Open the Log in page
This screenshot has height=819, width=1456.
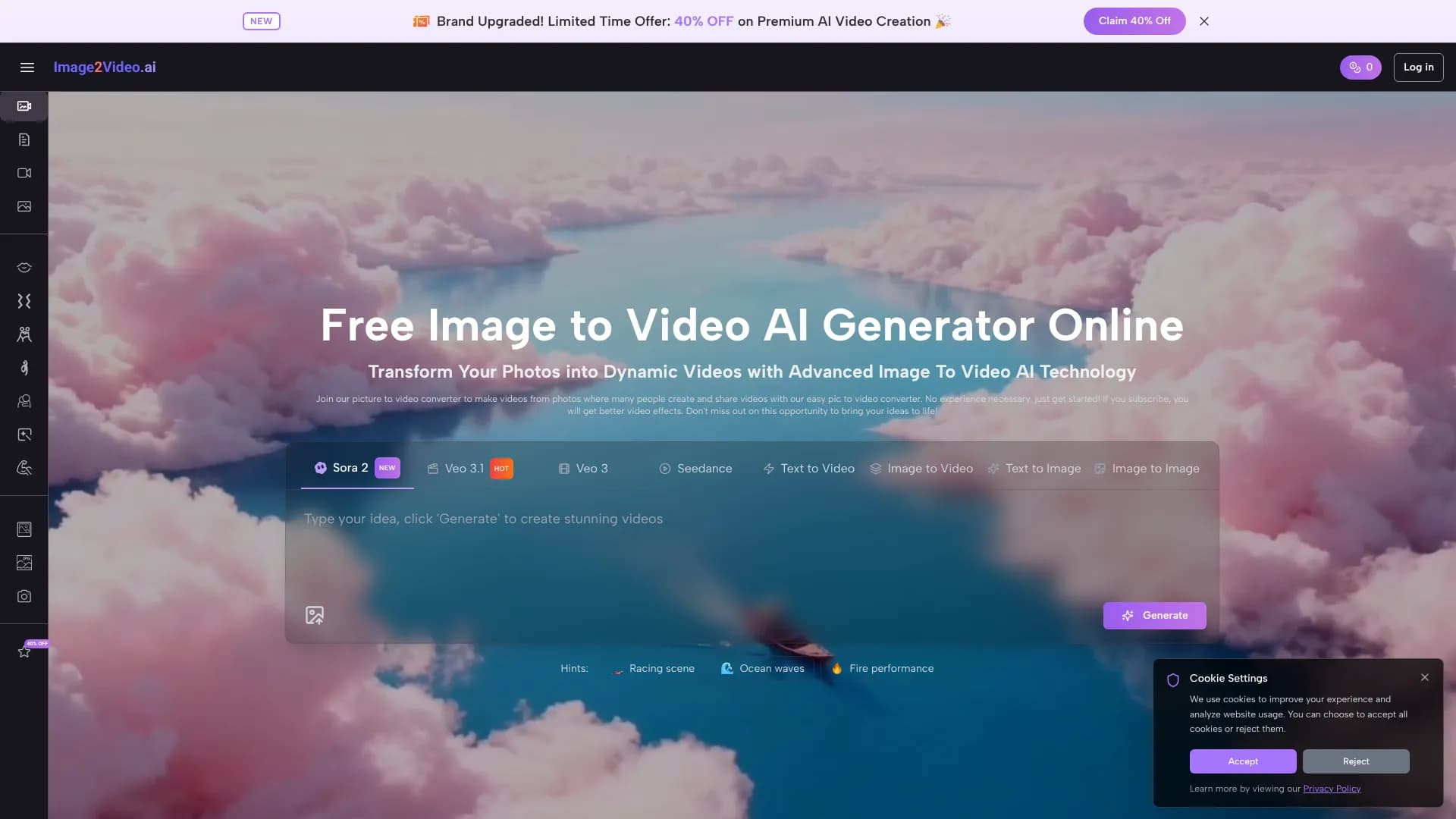click(1418, 67)
